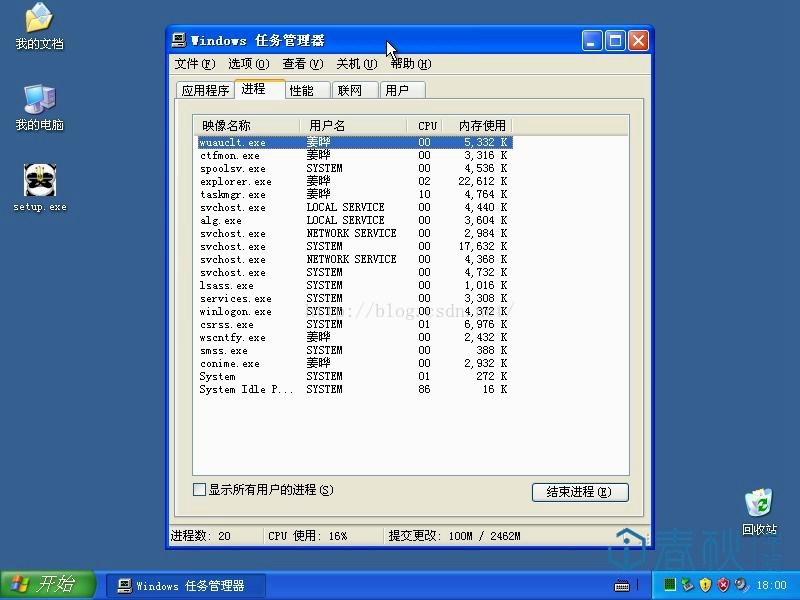Select the services.exe process row
The image size is (800, 600).
click(x=355, y=298)
